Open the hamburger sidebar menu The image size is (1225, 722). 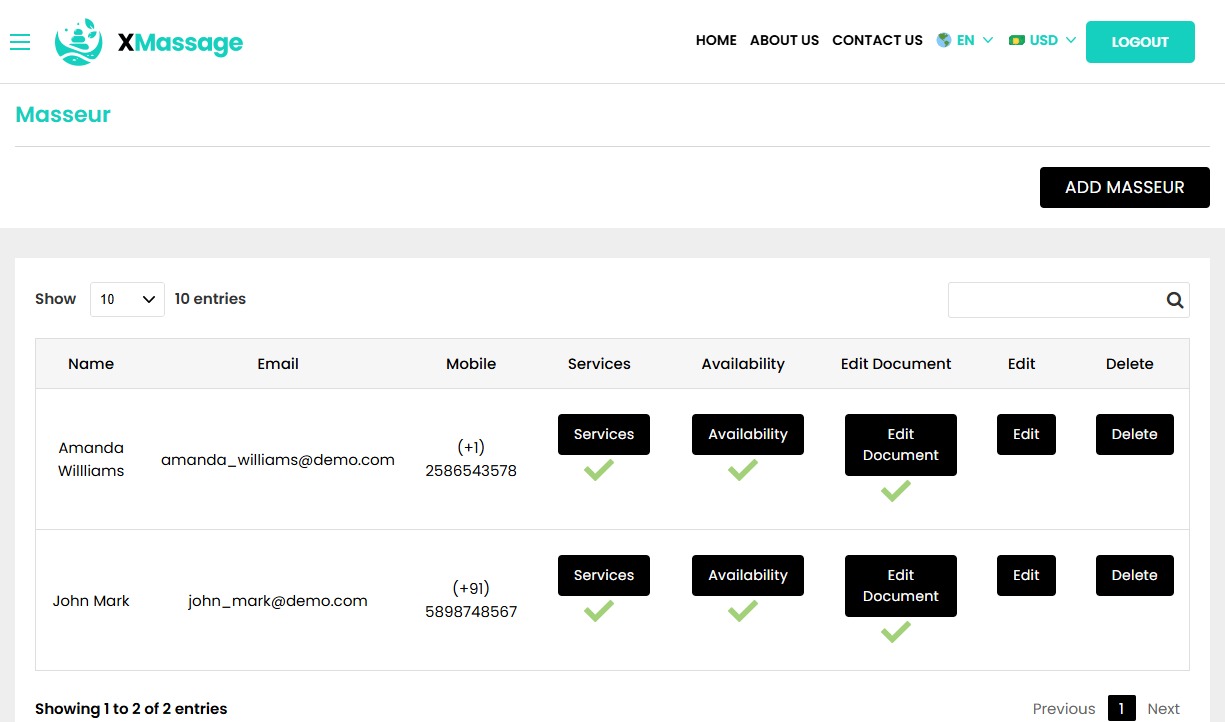(20, 42)
